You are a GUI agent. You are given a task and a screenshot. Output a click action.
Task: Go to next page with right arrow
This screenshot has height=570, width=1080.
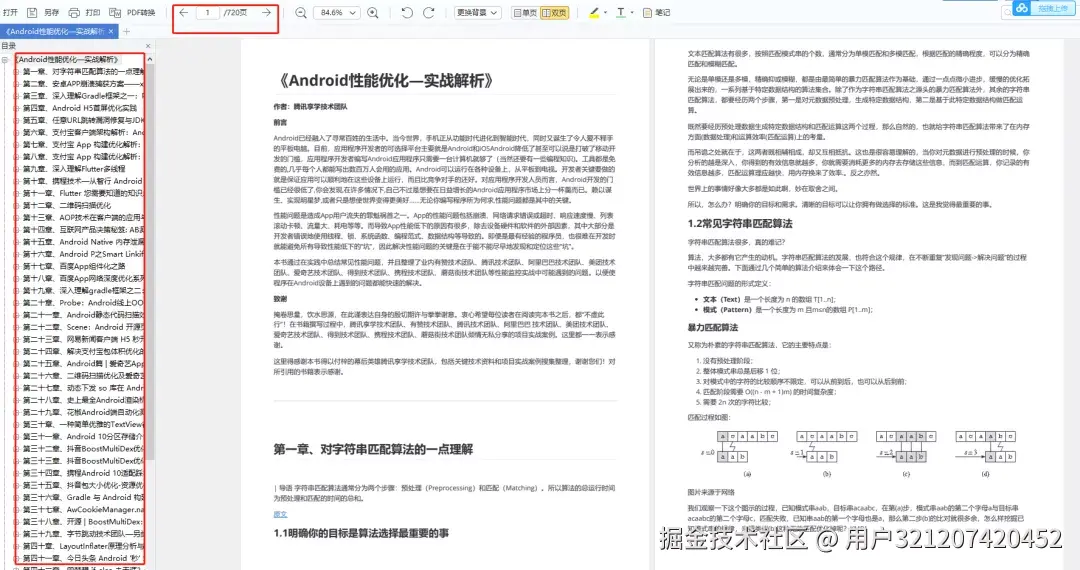tap(267, 12)
